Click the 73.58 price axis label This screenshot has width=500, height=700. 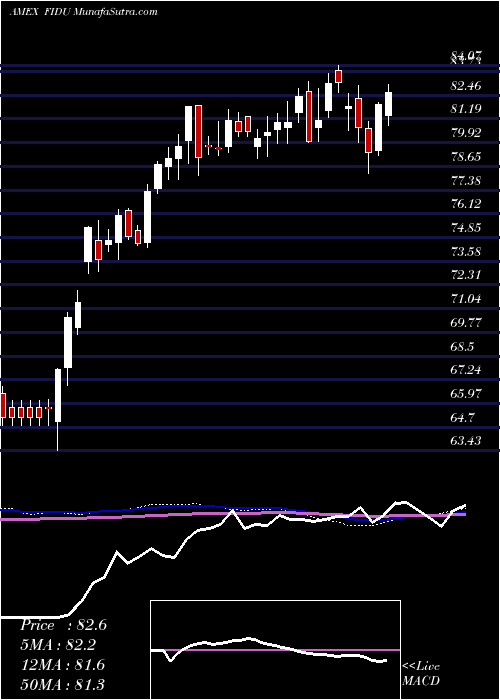pos(466,252)
